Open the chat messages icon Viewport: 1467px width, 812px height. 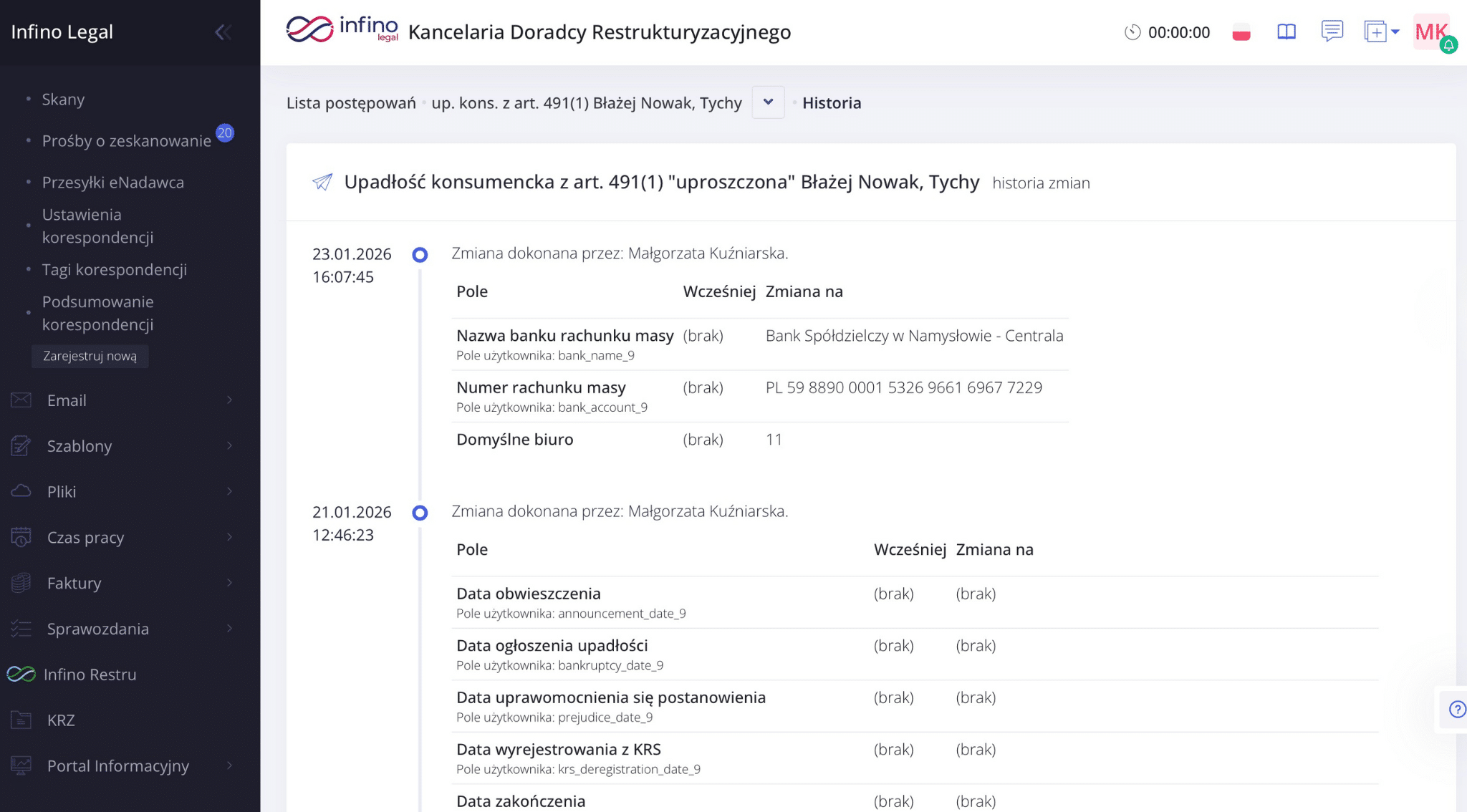click(1332, 32)
